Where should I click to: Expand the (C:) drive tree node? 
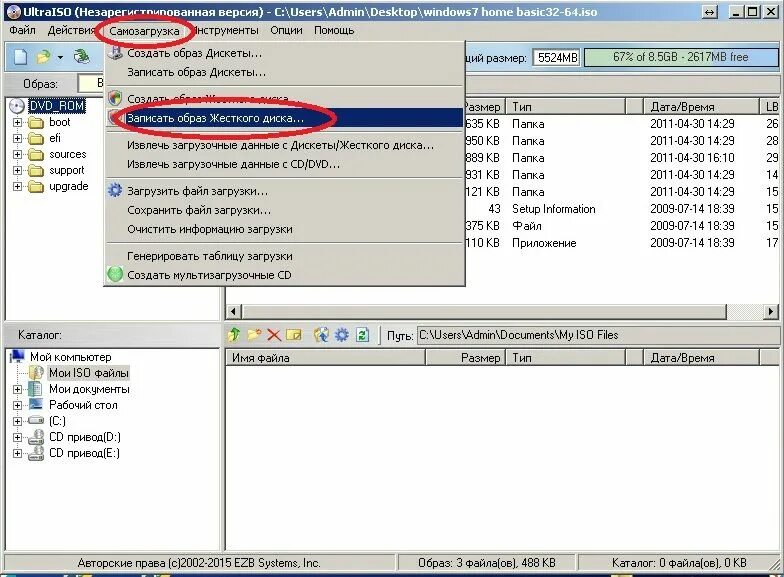point(18,420)
